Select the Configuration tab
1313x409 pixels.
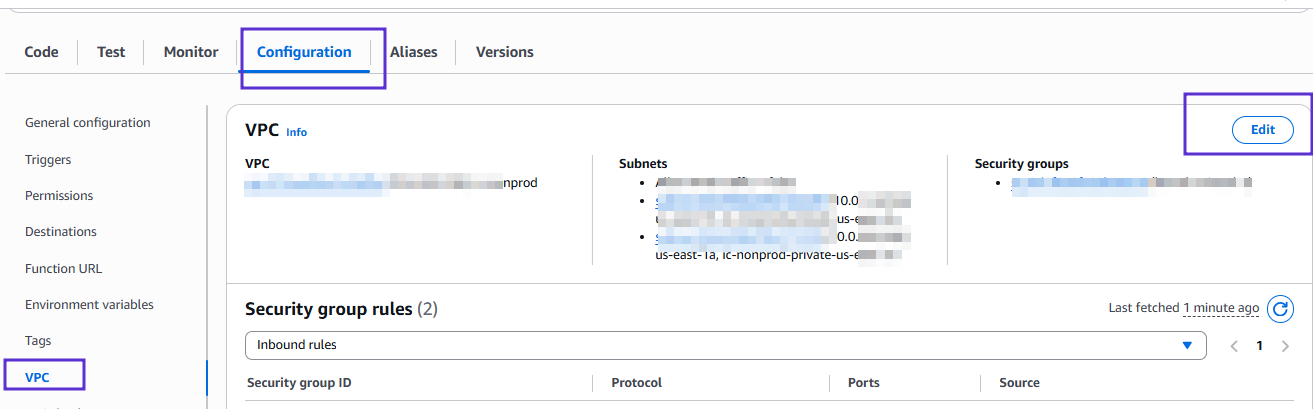pyautogui.click(x=304, y=52)
